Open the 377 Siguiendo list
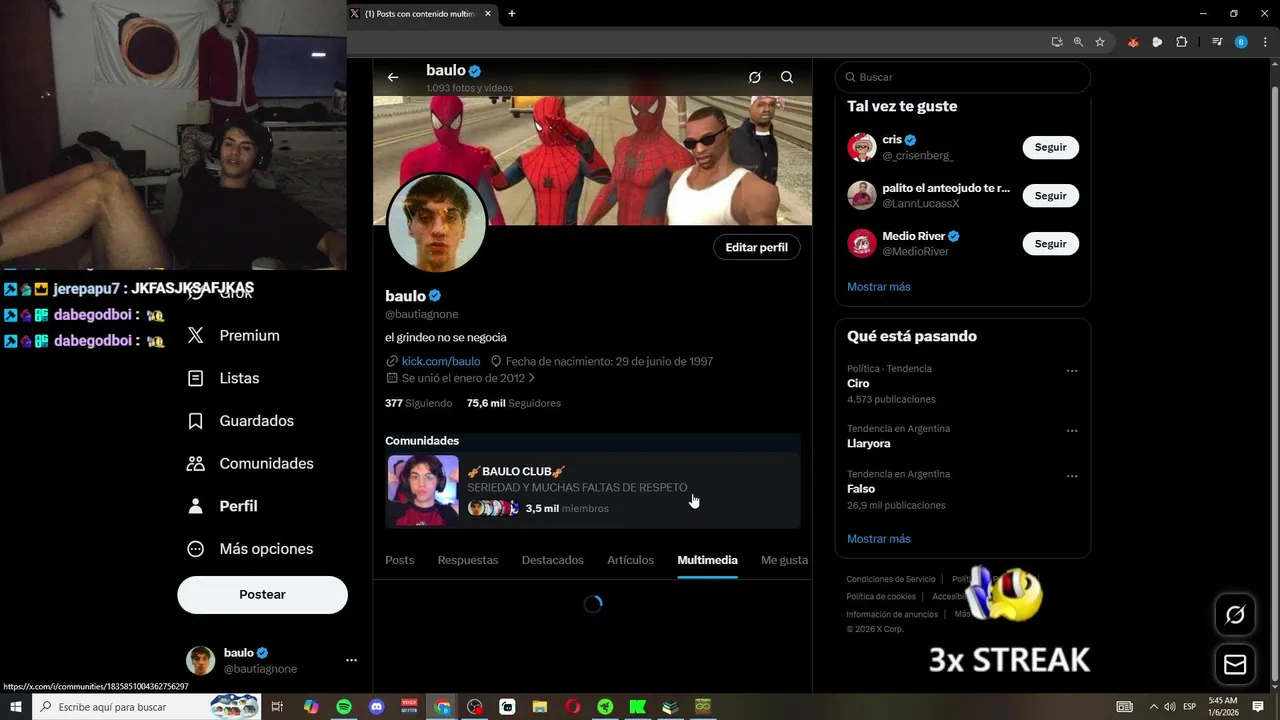Screen dimensions: 1280x720 pos(419,403)
